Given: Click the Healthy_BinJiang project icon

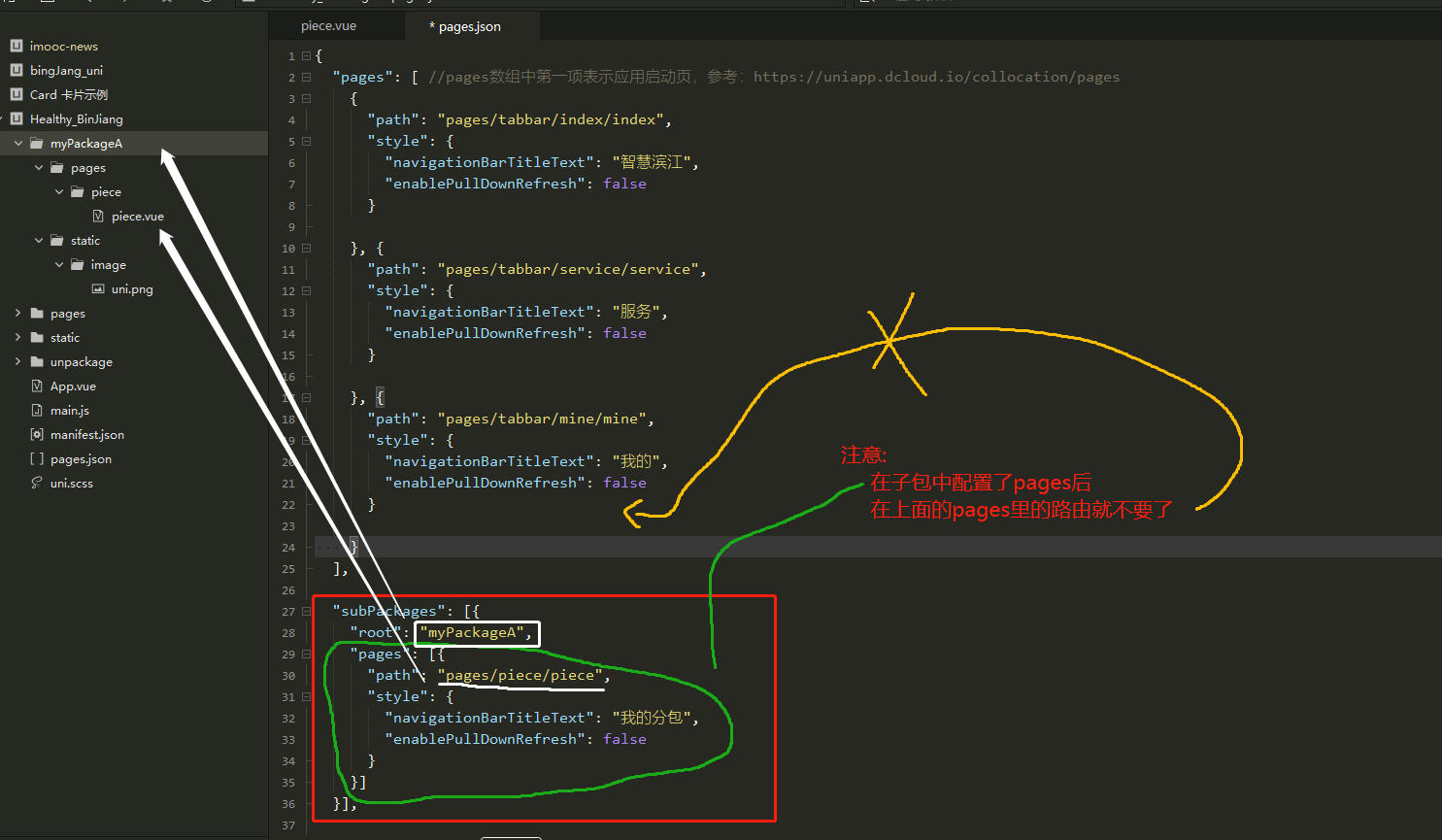Looking at the screenshot, I should [17, 118].
